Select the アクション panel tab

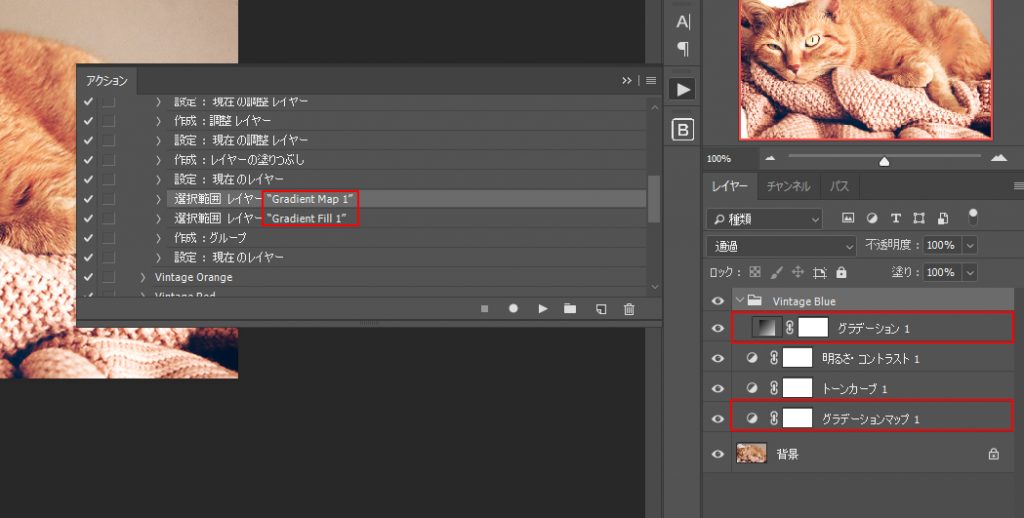[106, 81]
